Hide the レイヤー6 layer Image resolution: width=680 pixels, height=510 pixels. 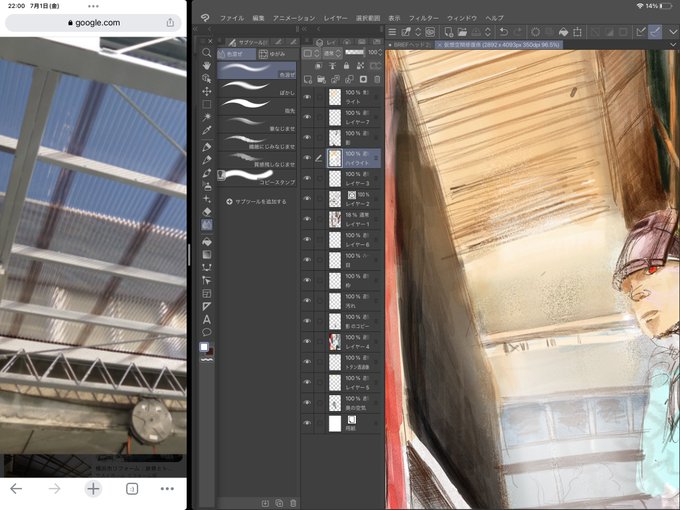pos(307,239)
